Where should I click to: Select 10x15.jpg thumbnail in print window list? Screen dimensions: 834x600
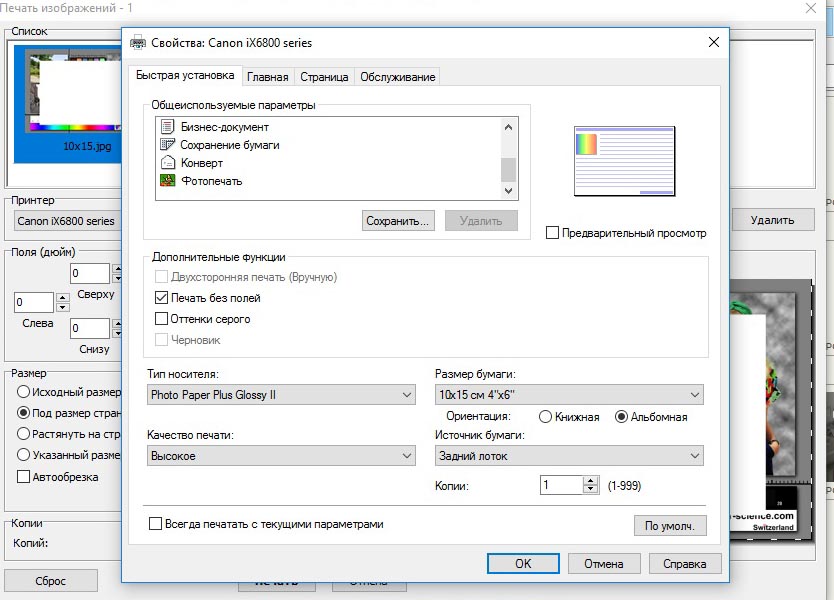(x=68, y=104)
